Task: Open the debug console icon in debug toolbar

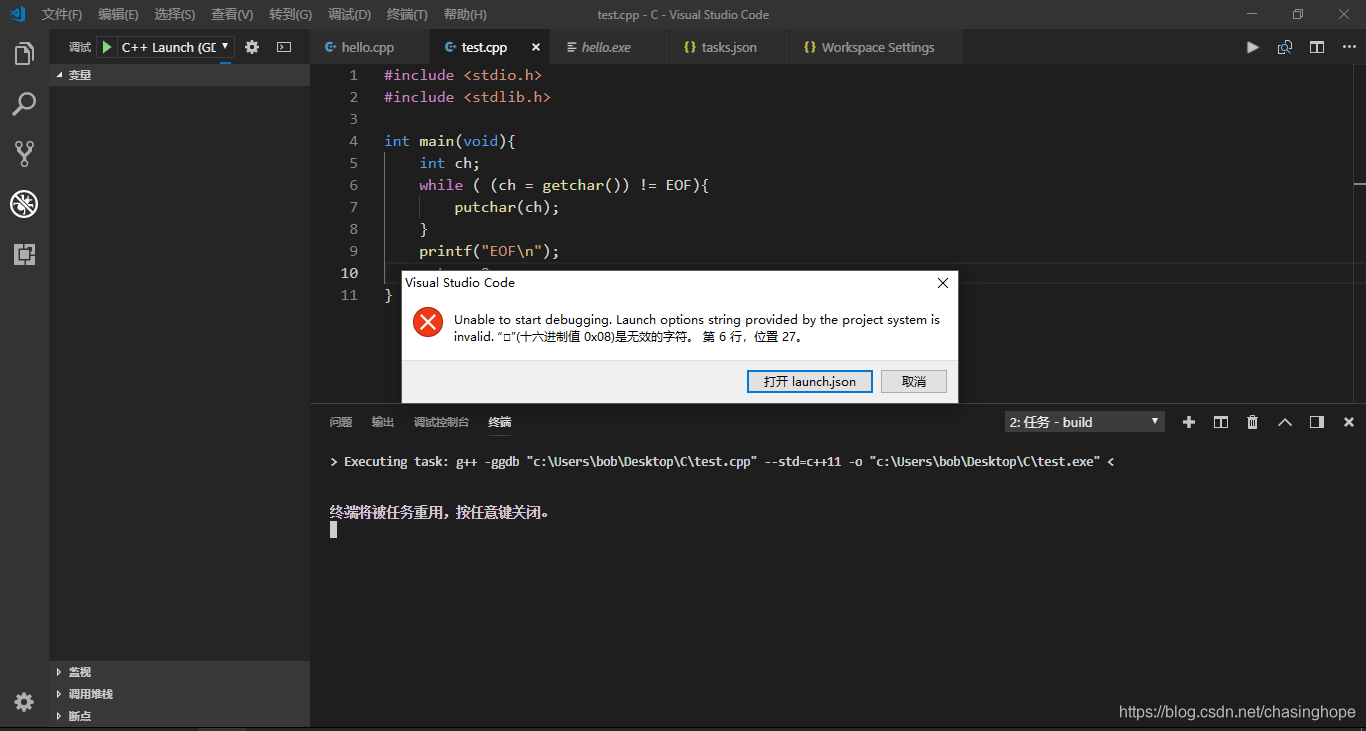Action: tap(284, 47)
